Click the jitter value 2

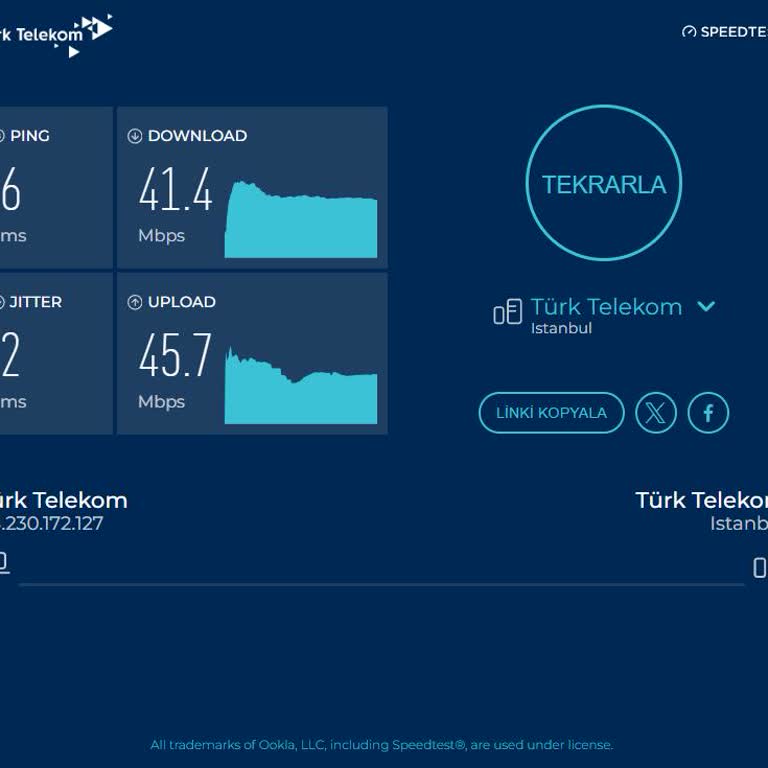[10, 355]
